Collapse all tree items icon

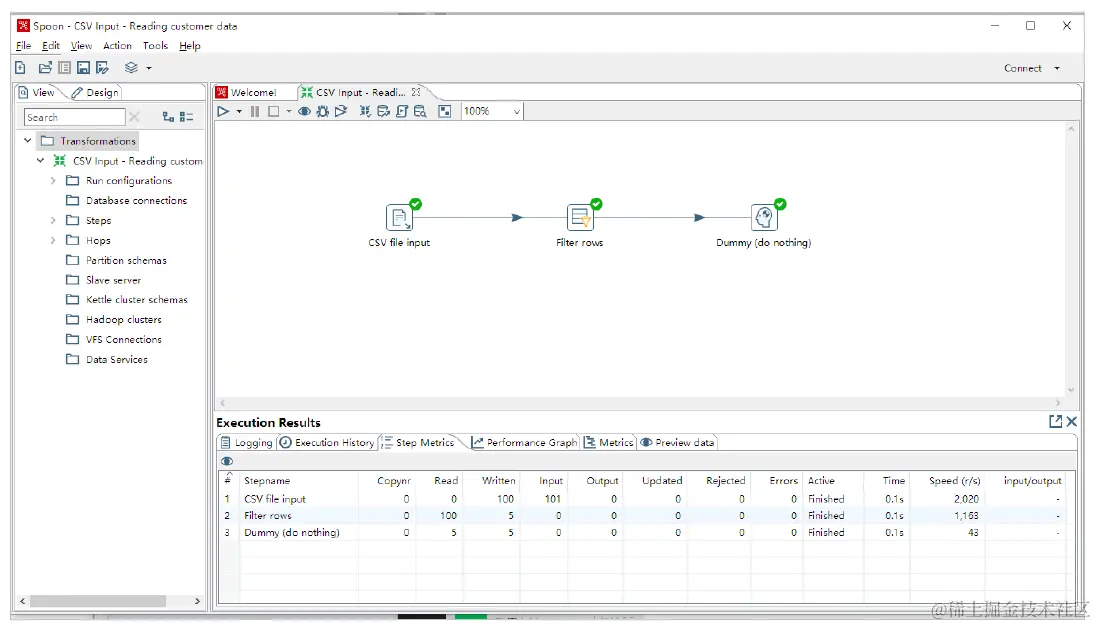(186, 117)
